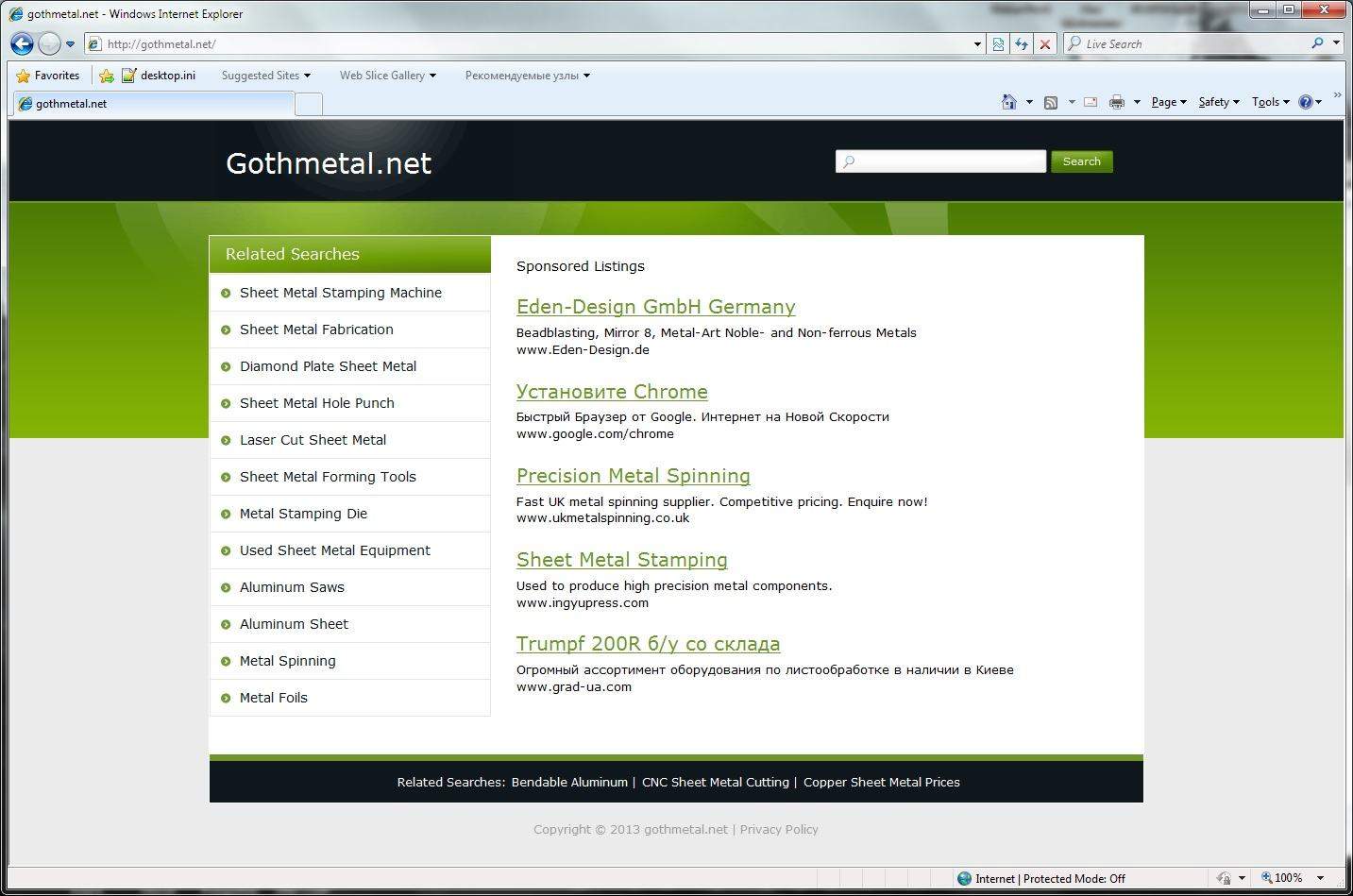Open Laser Cut Sheet Metal link
Image resolution: width=1353 pixels, height=896 pixels.
pos(313,440)
